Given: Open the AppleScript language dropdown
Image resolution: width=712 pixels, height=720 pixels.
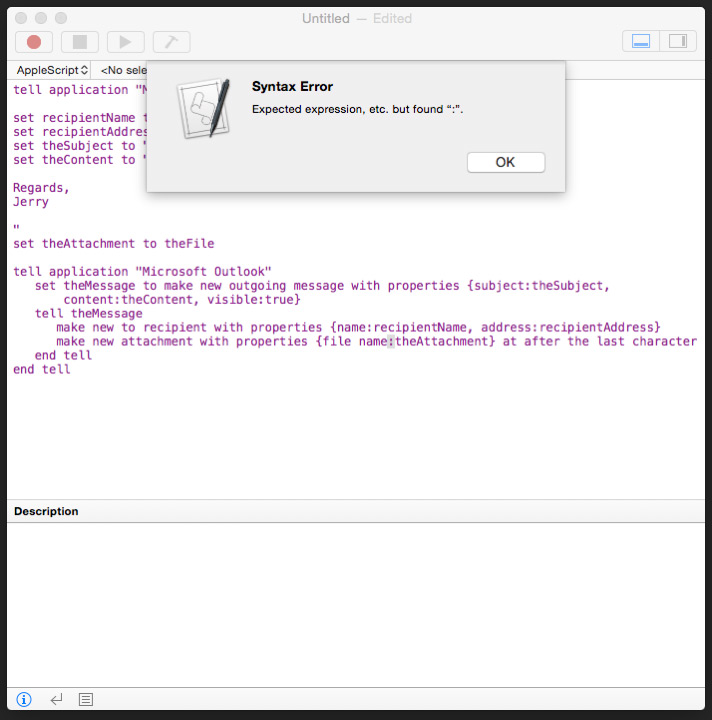Looking at the screenshot, I should 52,70.
